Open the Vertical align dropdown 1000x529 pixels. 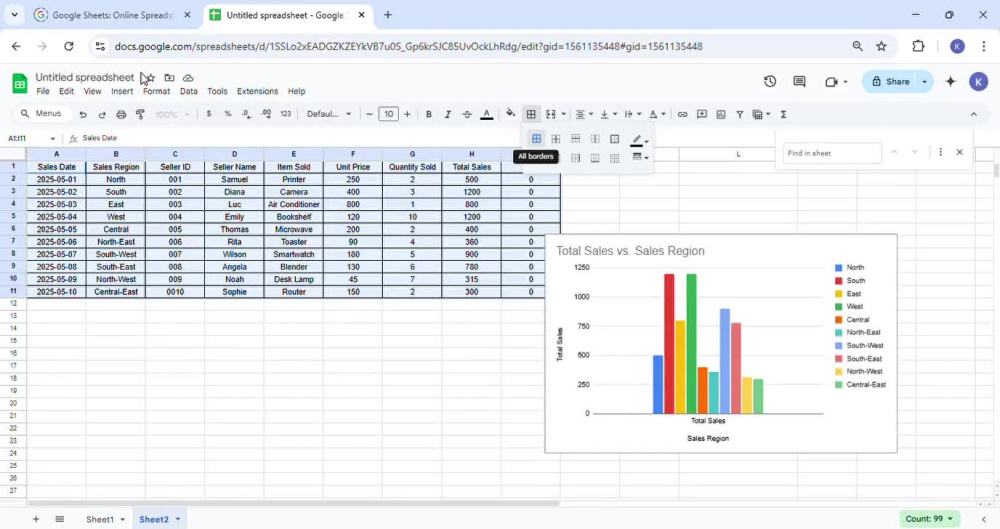click(x=608, y=114)
